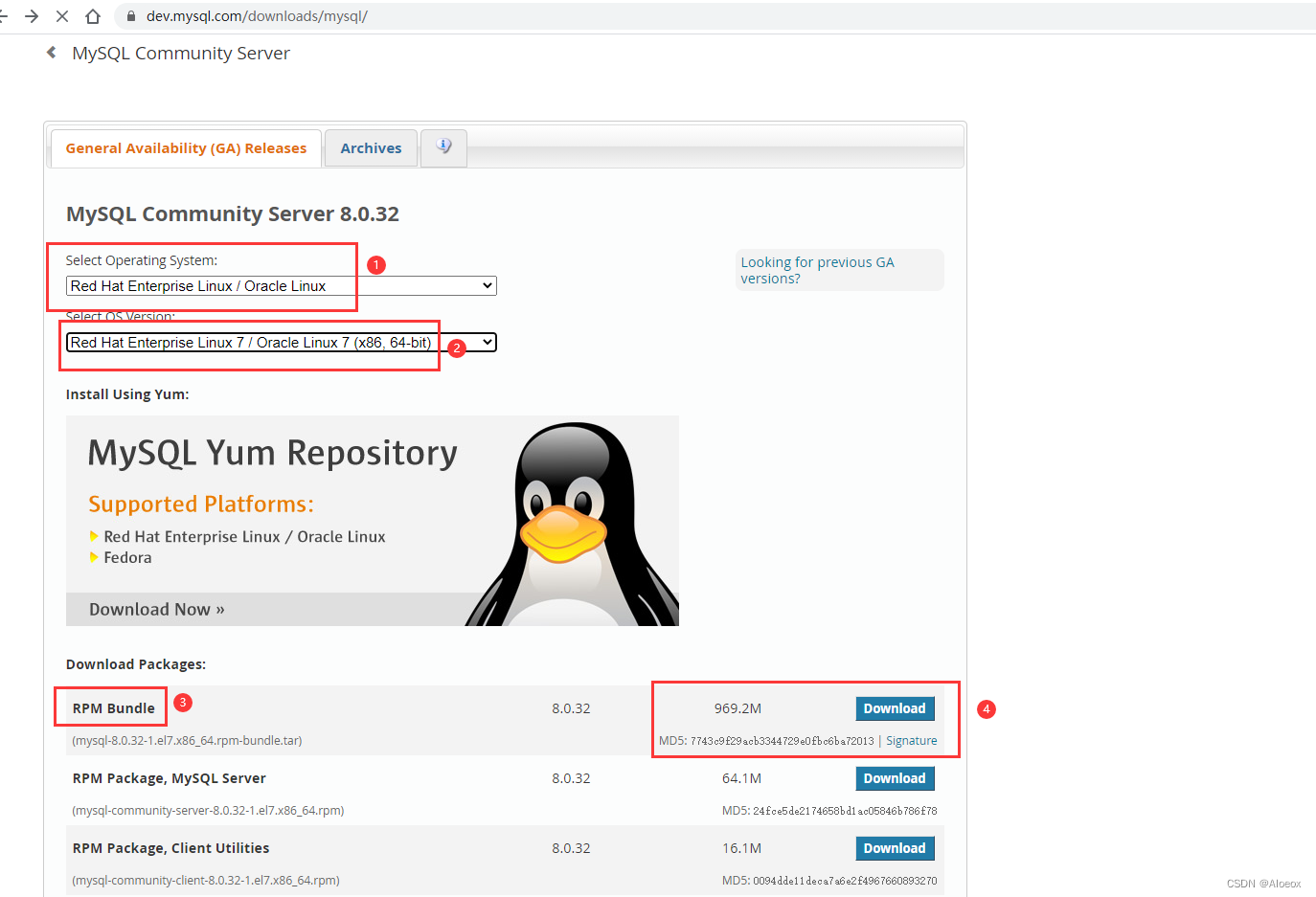Viewport: 1316px width, 897px height.
Task: Click the Download Packages label
Action: pos(136,664)
